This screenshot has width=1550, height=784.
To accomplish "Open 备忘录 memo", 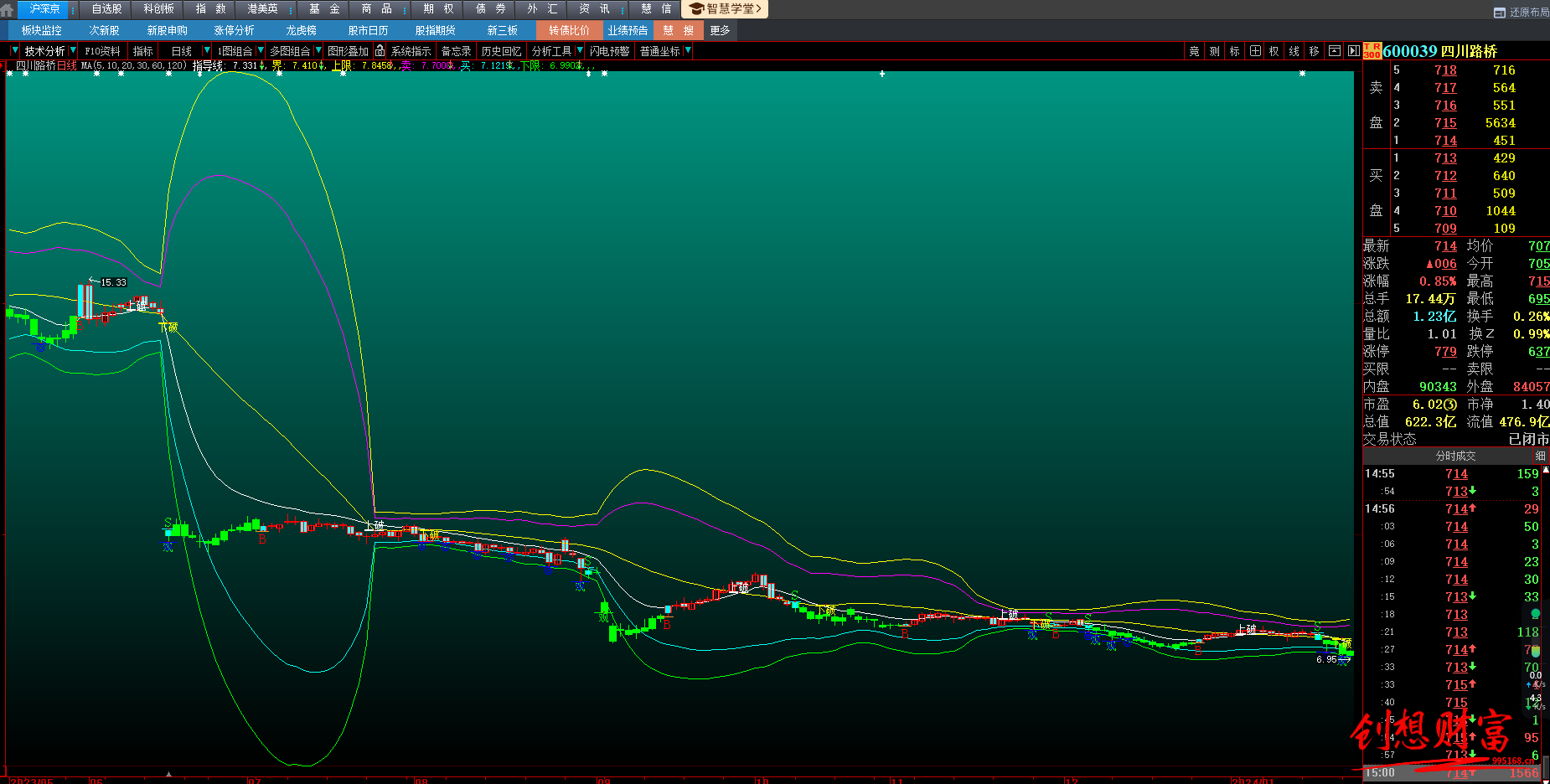I will click(456, 51).
